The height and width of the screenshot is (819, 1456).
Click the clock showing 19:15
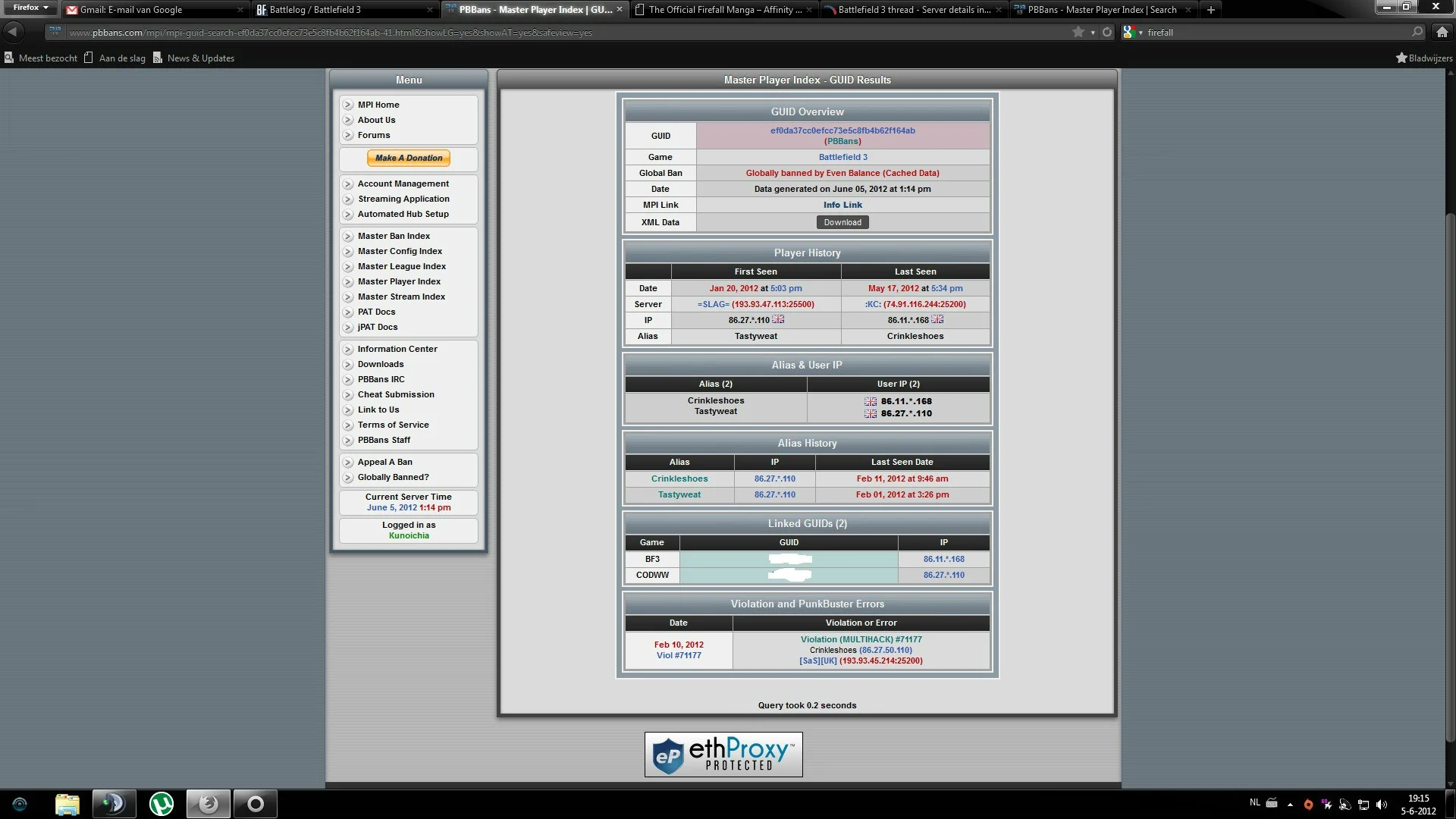coord(1418,799)
